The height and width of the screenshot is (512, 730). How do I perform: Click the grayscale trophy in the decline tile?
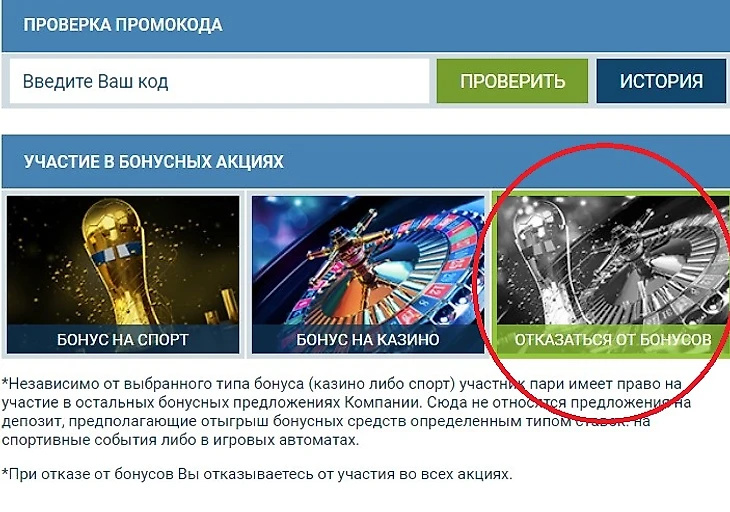pyautogui.click(x=542, y=261)
